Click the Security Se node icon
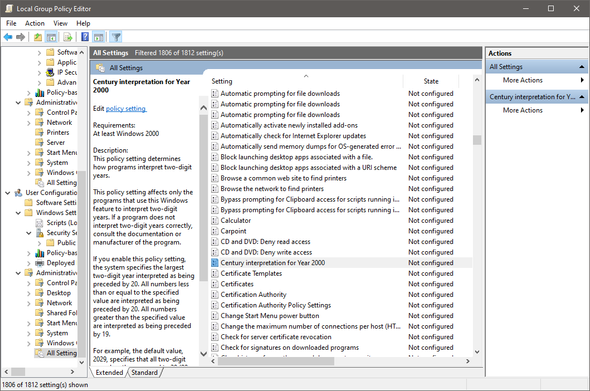590x391 pixels. 40,233
